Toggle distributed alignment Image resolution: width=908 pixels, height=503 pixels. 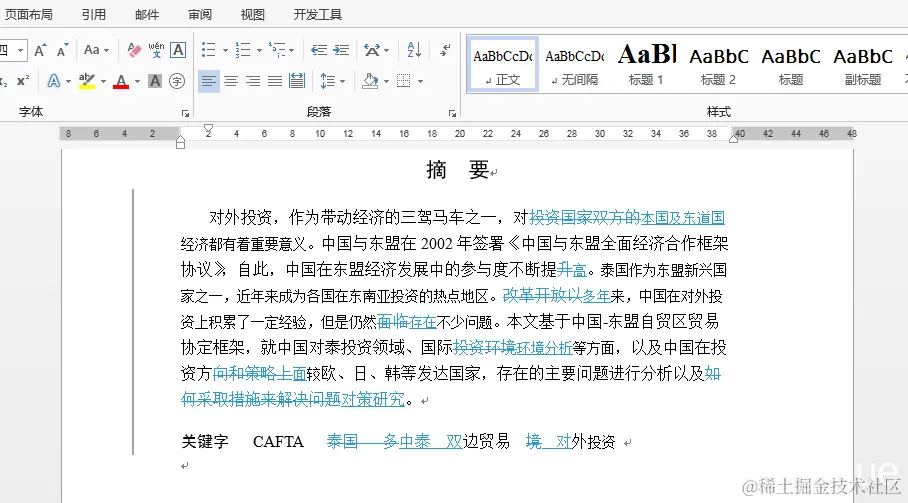tap(297, 81)
